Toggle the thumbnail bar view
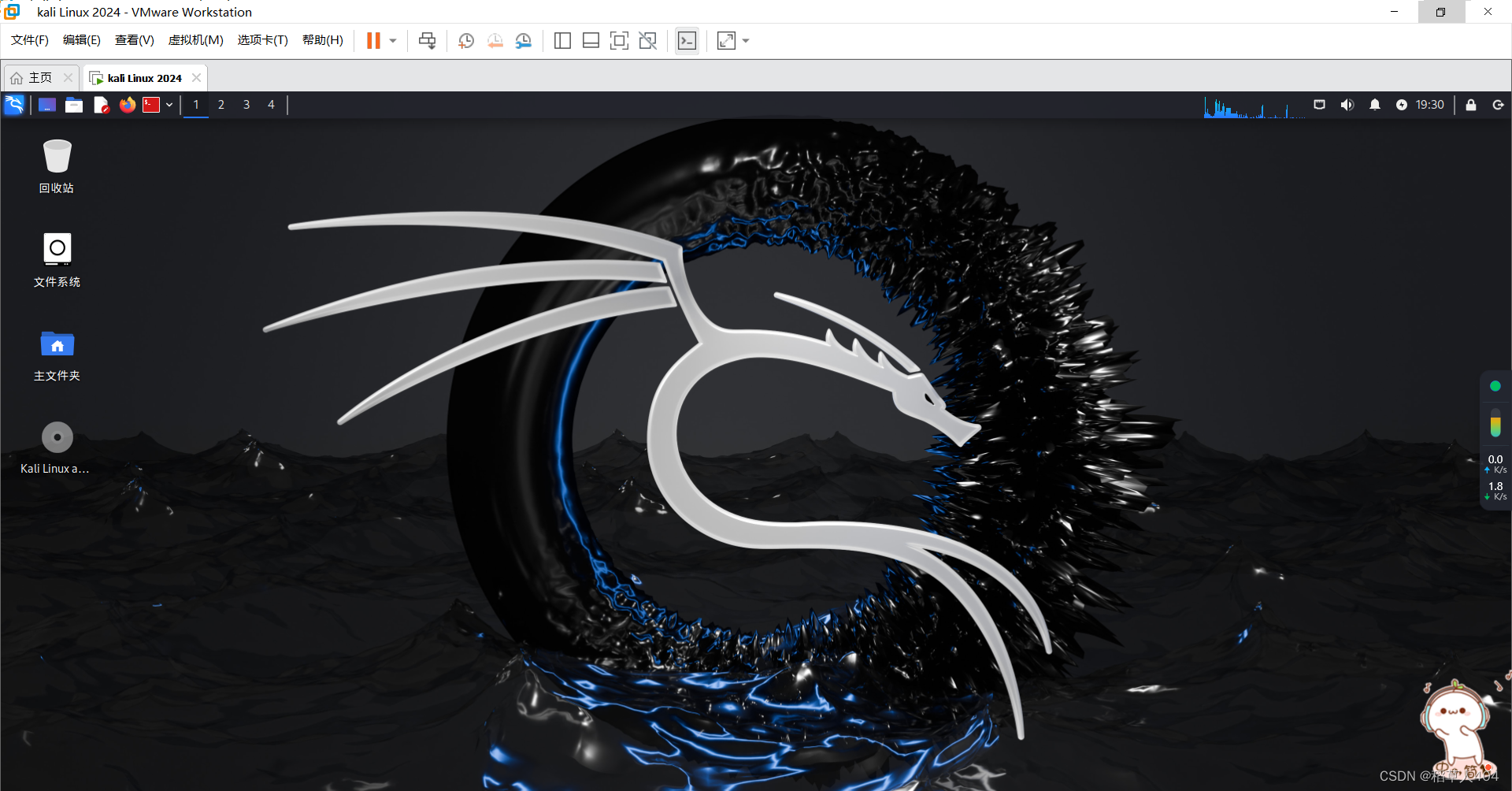 click(591, 40)
